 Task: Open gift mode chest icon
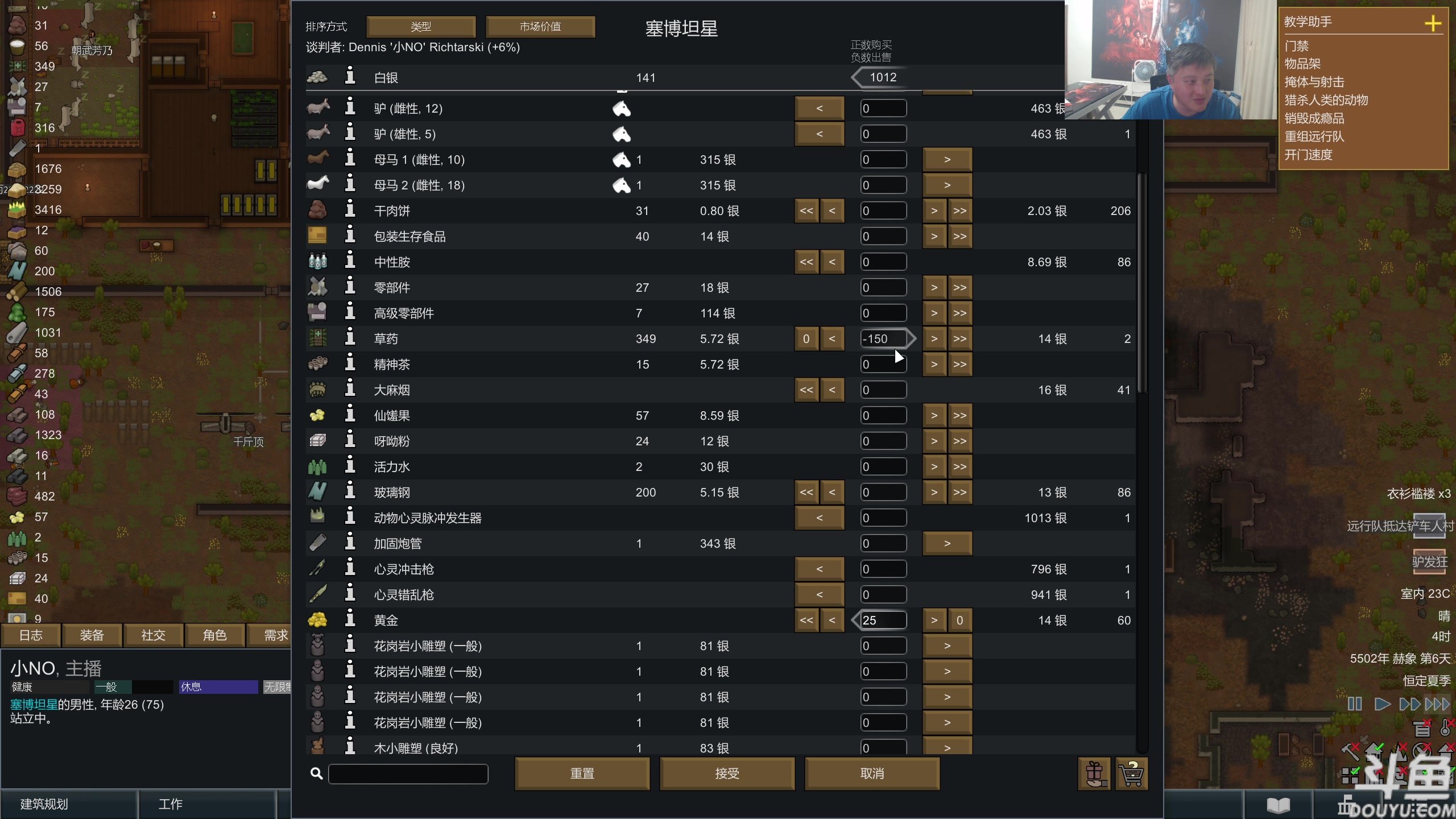1094,773
